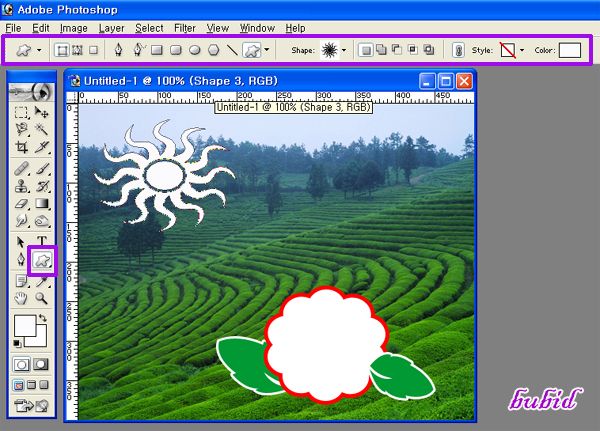This screenshot has width=600, height=431.
Task: Select the Pen tool in the toolbox
Action: 21,260
